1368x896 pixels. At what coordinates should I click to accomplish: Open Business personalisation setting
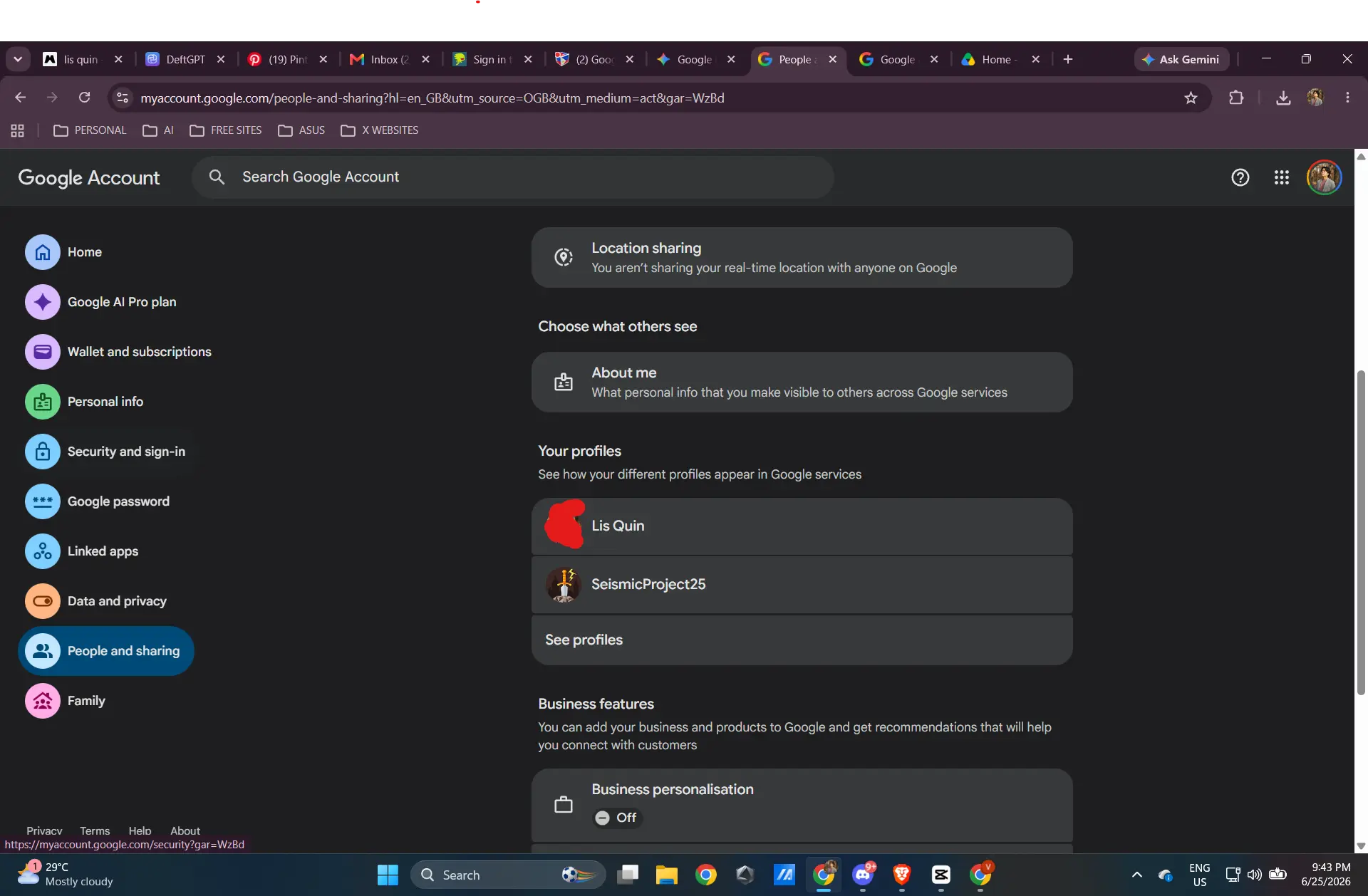click(802, 804)
